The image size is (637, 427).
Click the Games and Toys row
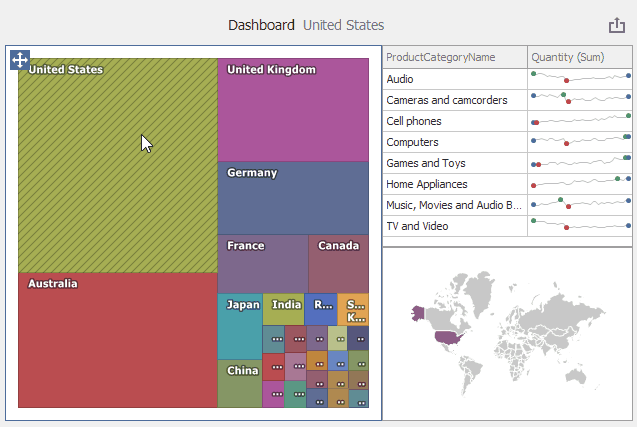454,163
